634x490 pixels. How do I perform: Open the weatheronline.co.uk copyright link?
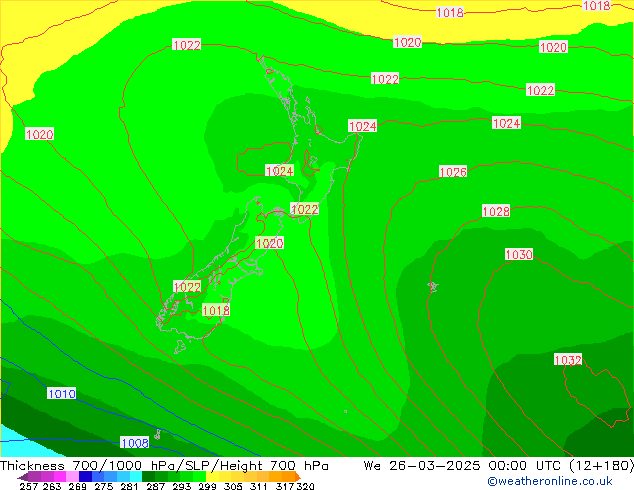pos(550,481)
